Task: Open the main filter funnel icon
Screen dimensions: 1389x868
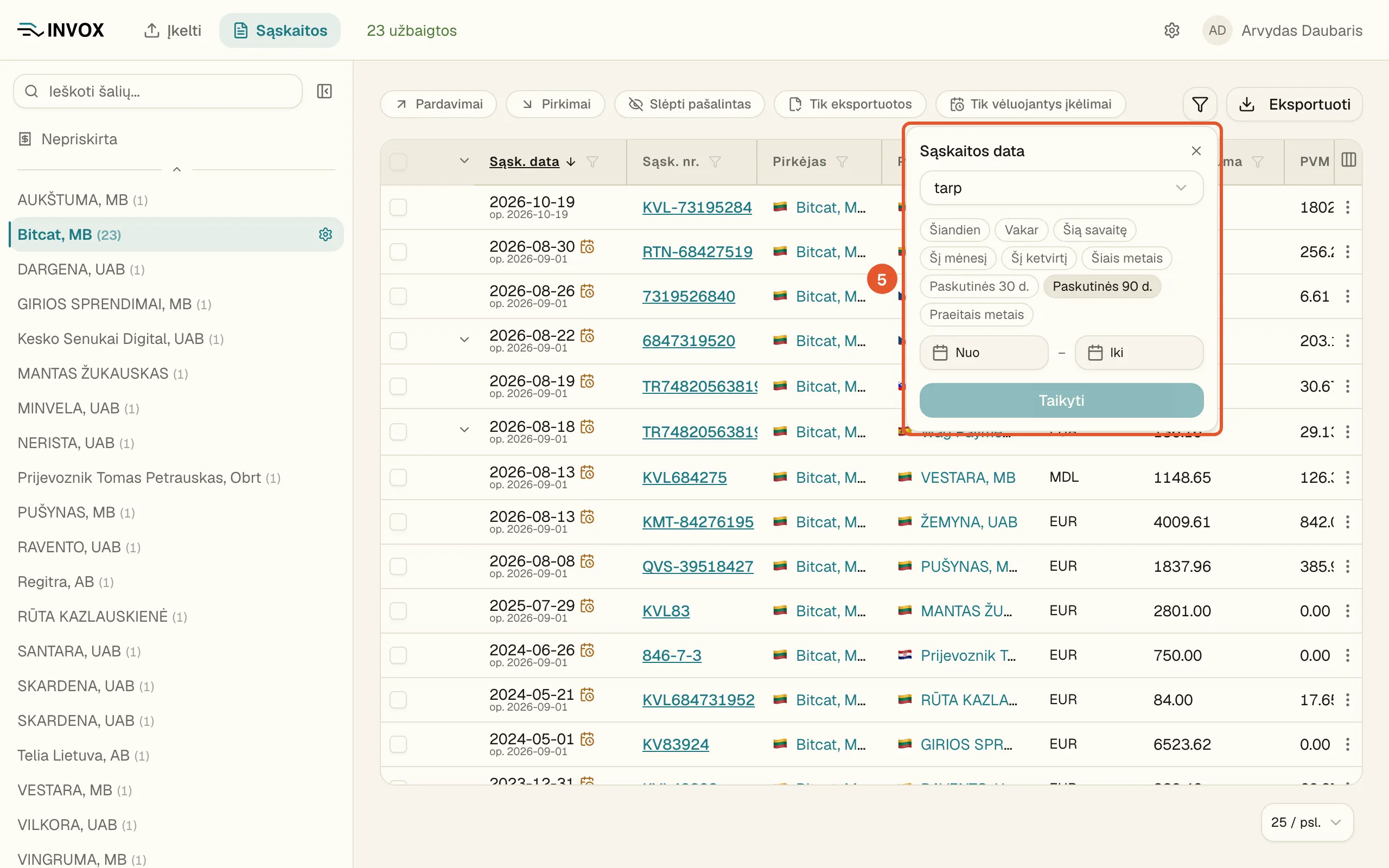Action: pos(1200,105)
